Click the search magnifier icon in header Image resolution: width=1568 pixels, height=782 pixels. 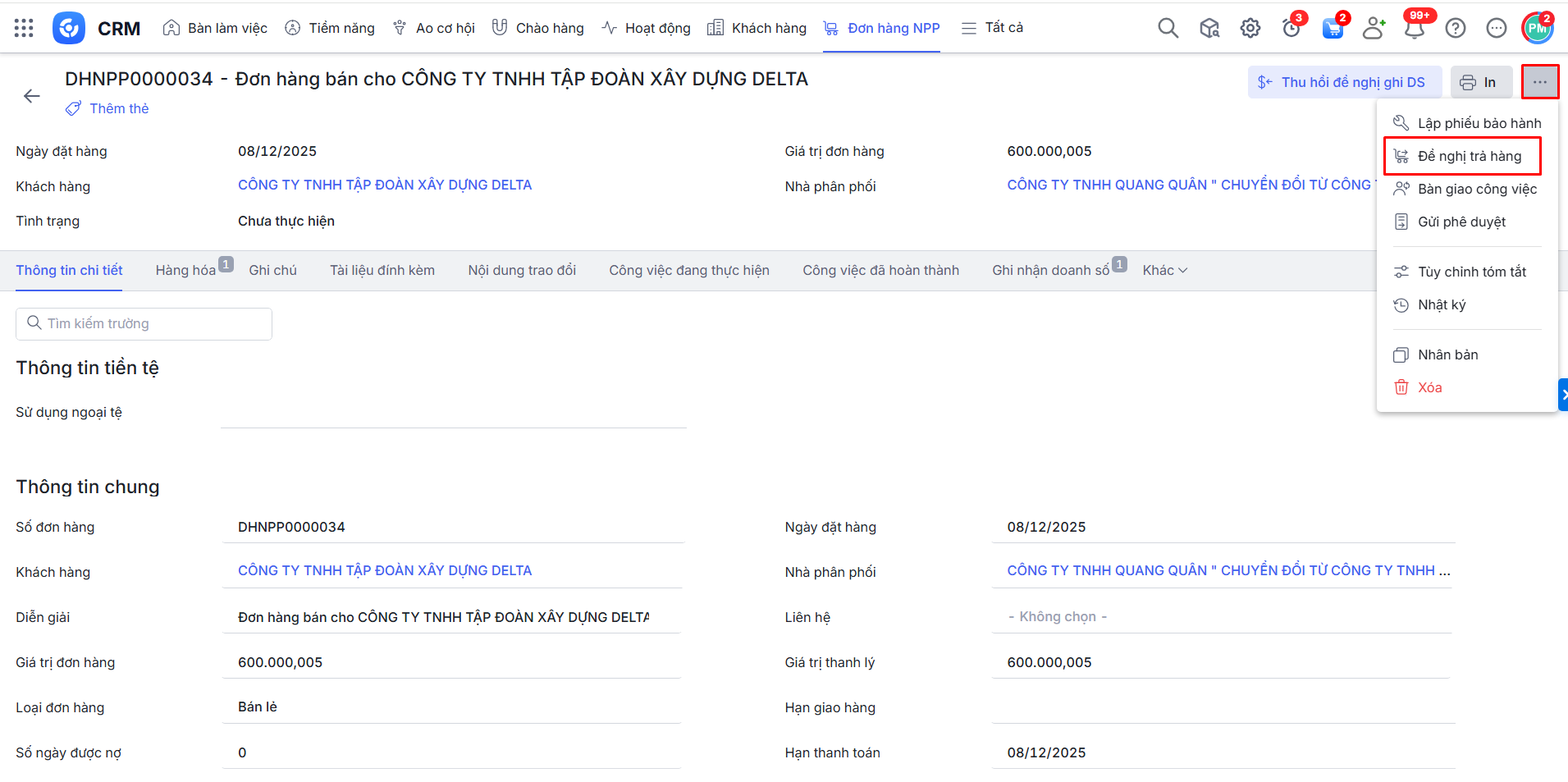pos(1168,28)
